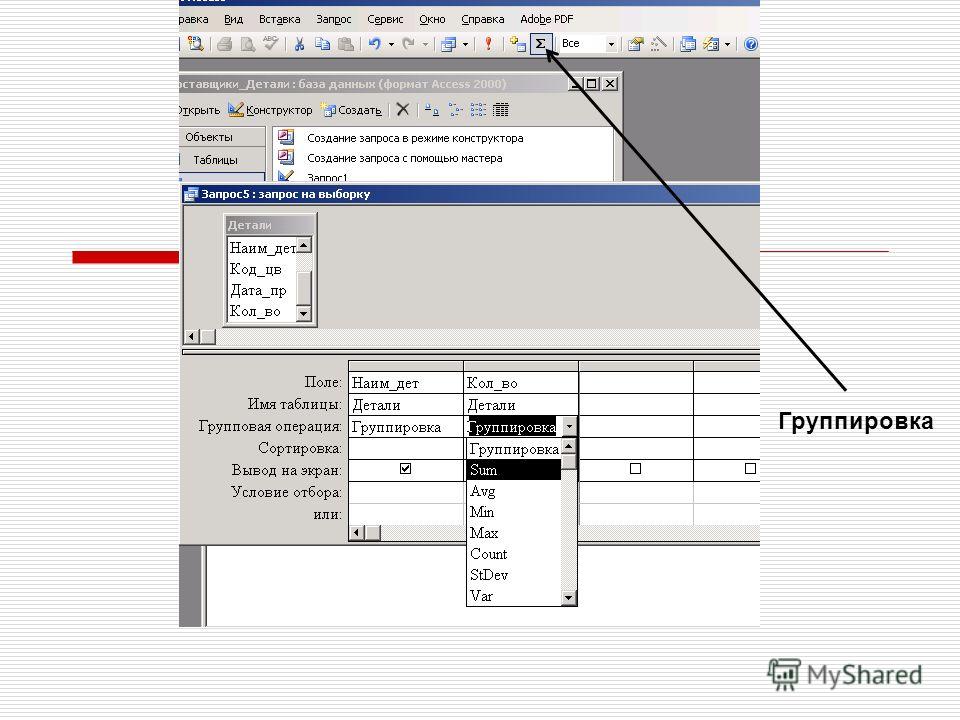This screenshot has width=960, height=720.
Task: Click the Группировка cell under Наим_дет column
Action: click(x=405, y=427)
